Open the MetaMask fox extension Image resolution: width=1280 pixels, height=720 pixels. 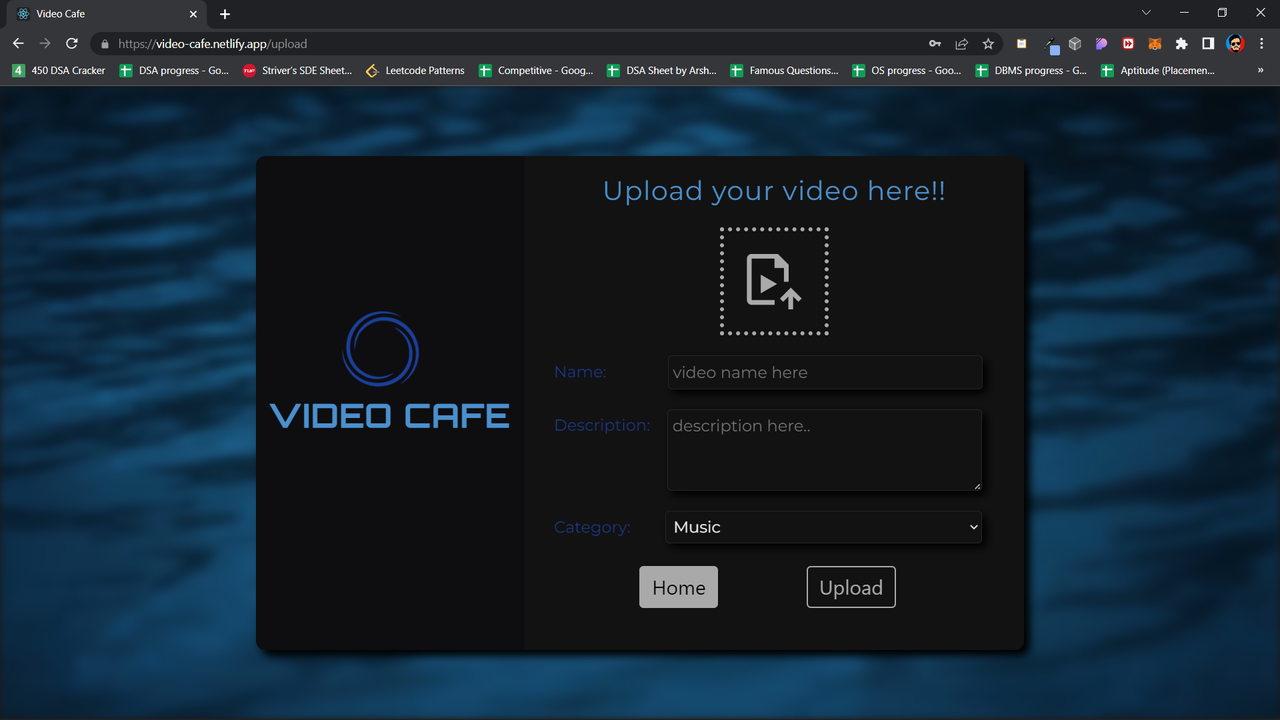[1154, 43]
